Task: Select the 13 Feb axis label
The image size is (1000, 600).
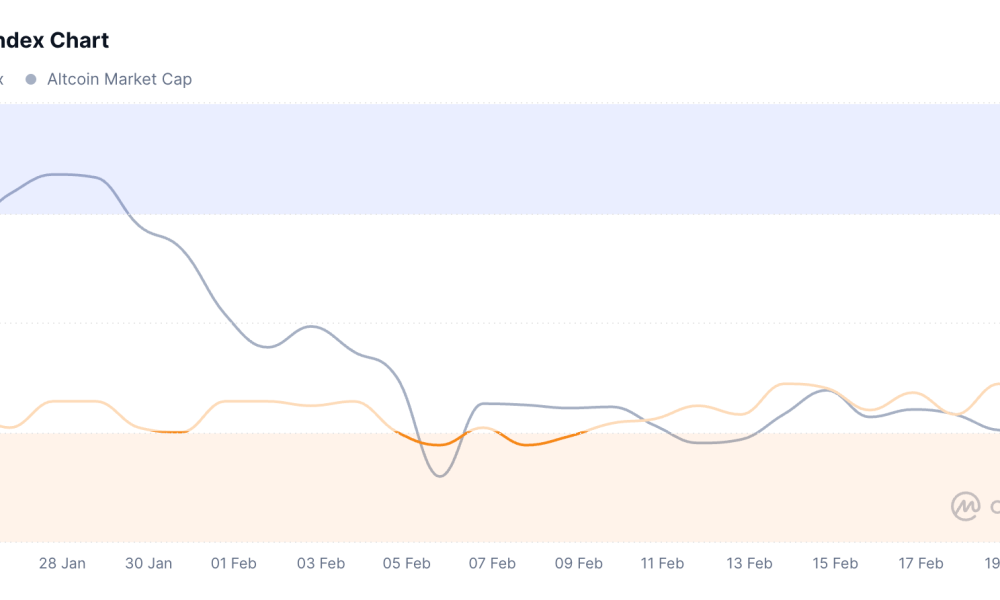Action: [x=749, y=564]
